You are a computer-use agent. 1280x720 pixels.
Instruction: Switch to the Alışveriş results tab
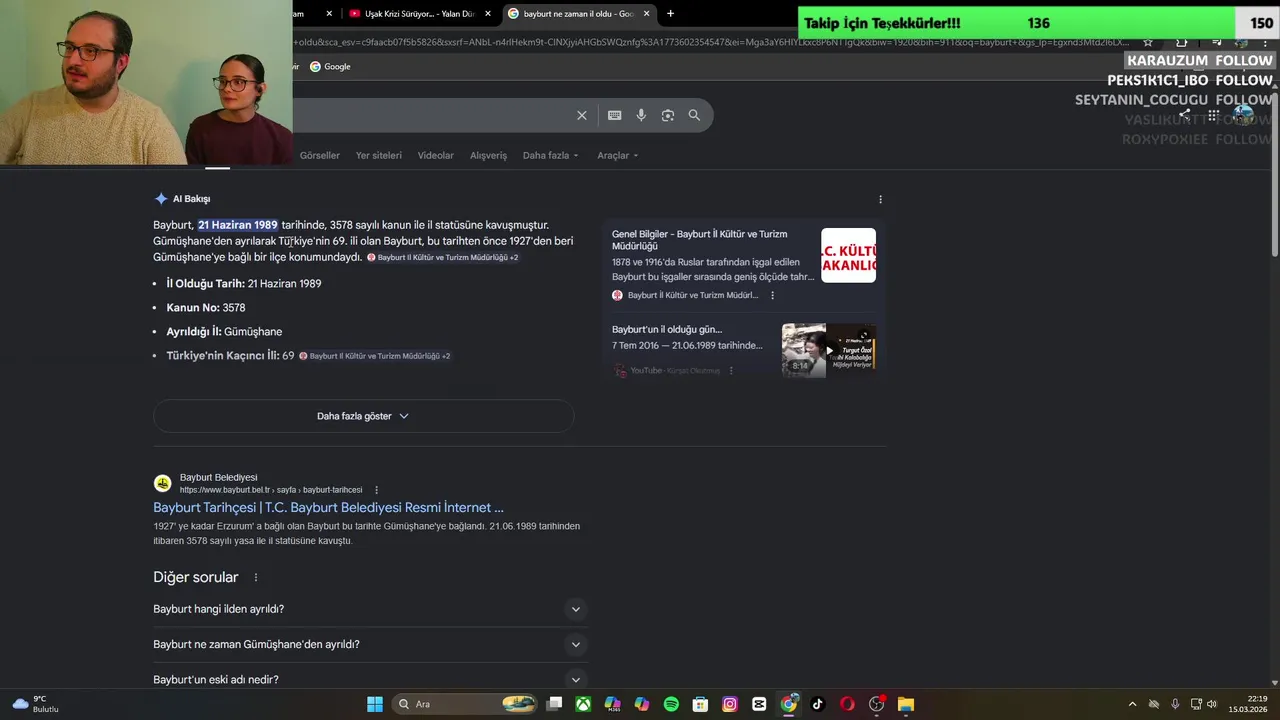pyautogui.click(x=489, y=156)
